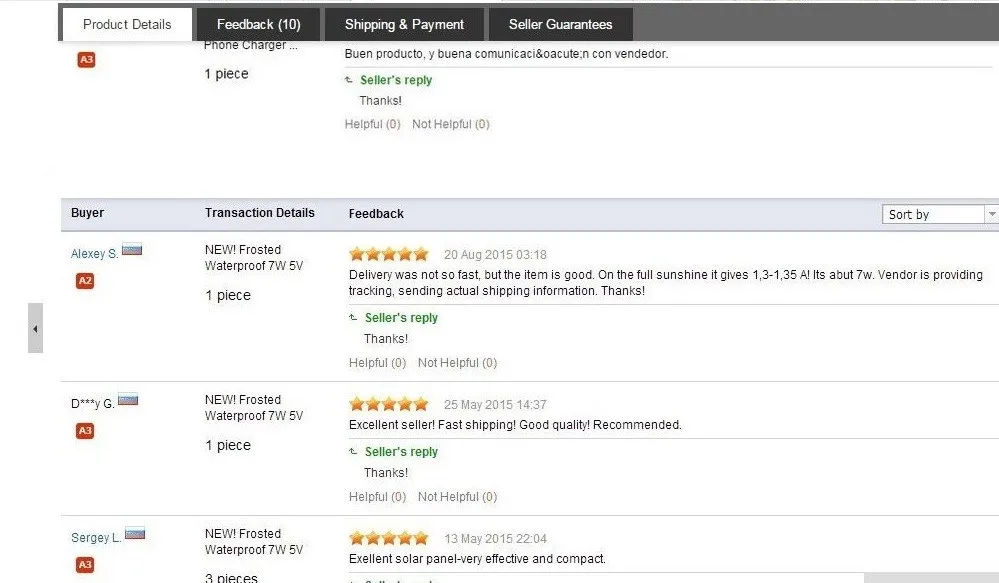Mark D***y G. review as Not Helpful
This screenshot has height=583, width=999.
457,496
